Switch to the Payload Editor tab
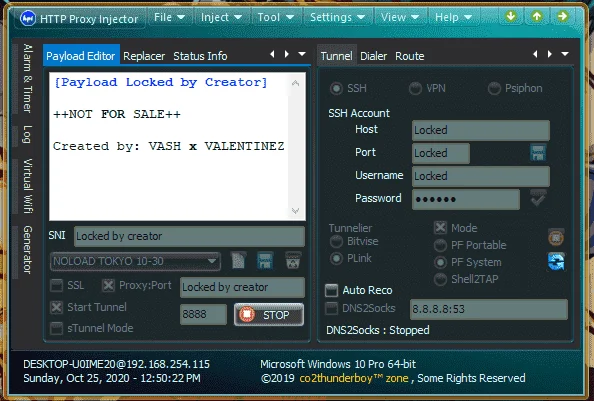Screen dimensions: 594x401 pyautogui.click(x=81, y=56)
